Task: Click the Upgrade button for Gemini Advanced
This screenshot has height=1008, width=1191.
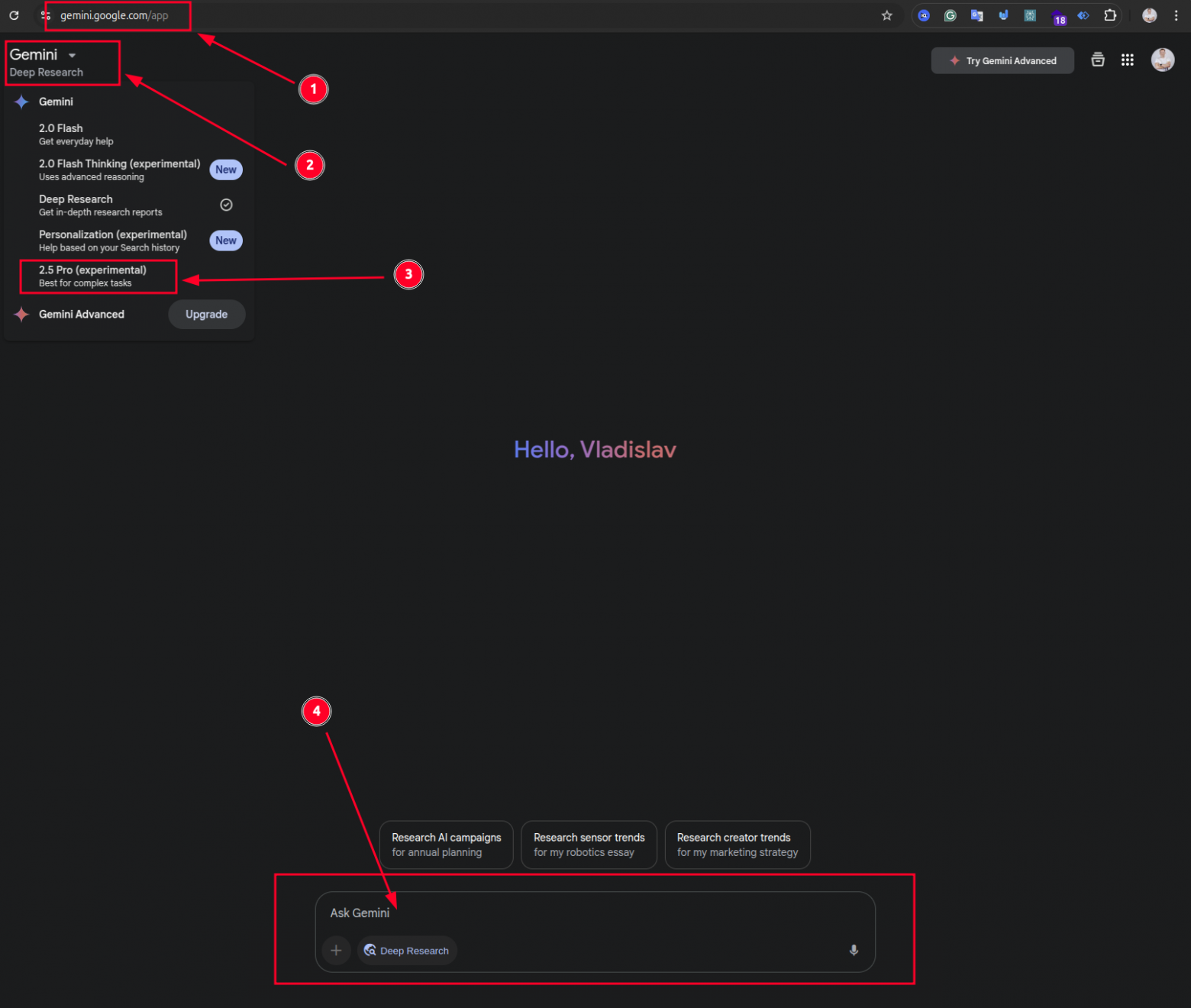Action: click(x=206, y=315)
